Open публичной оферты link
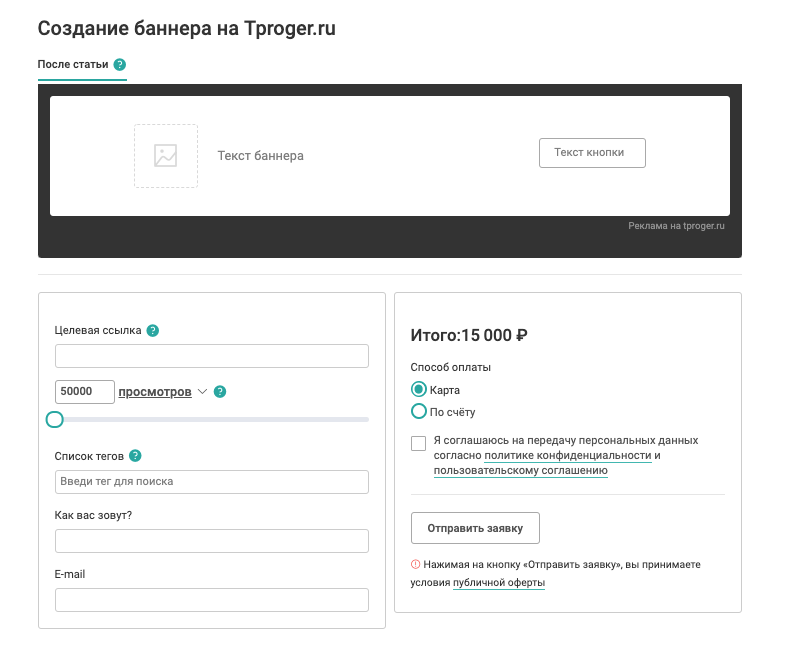 pyautogui.click(x=499, y=583)
